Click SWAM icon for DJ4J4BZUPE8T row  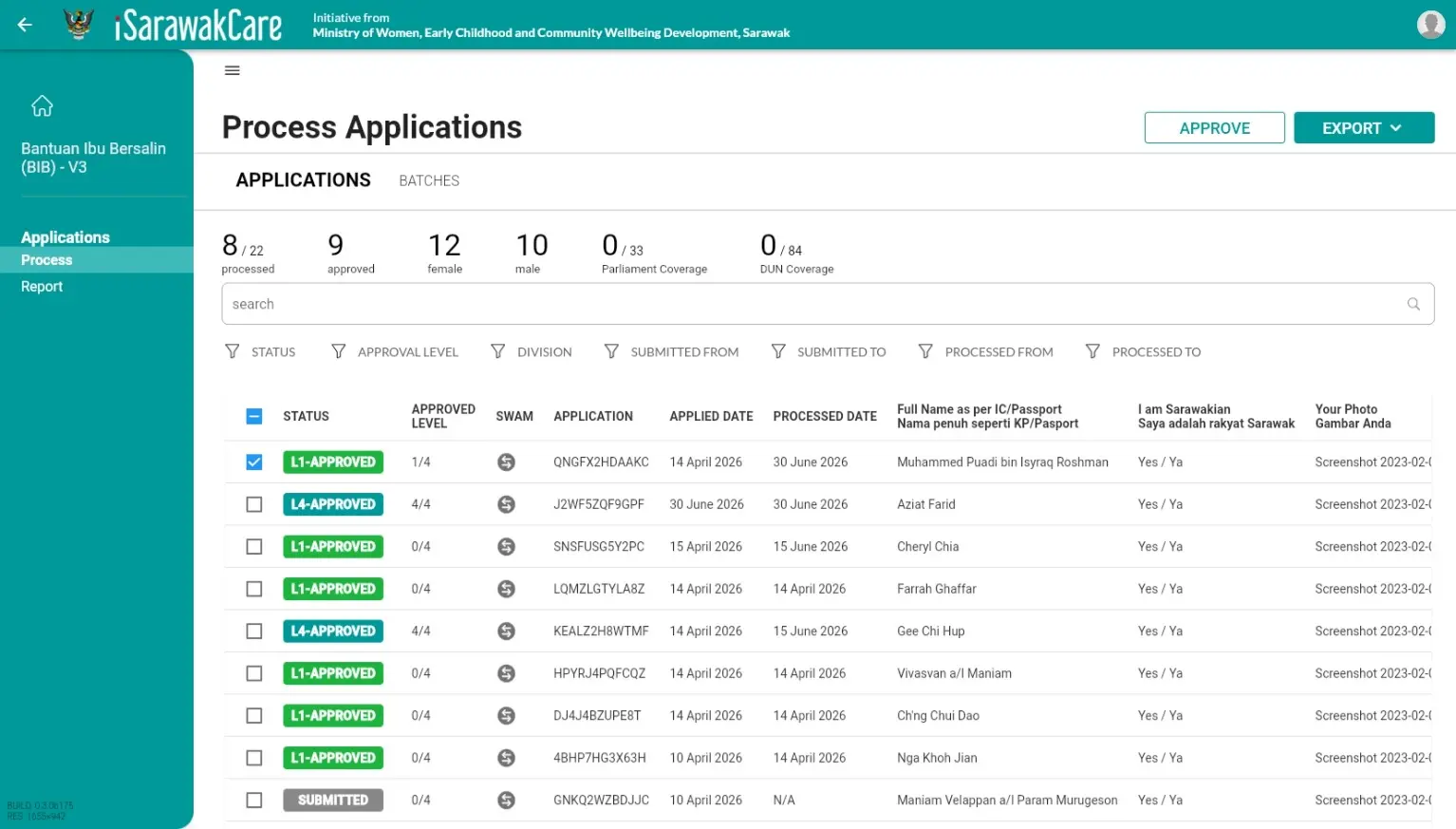tap(507, 716)
